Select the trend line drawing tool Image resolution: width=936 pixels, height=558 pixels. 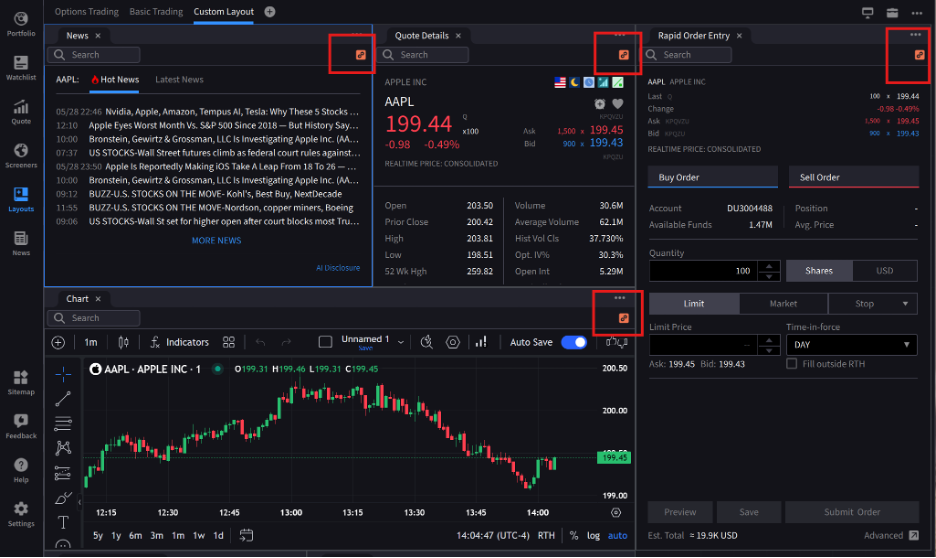tap(63, 399)
